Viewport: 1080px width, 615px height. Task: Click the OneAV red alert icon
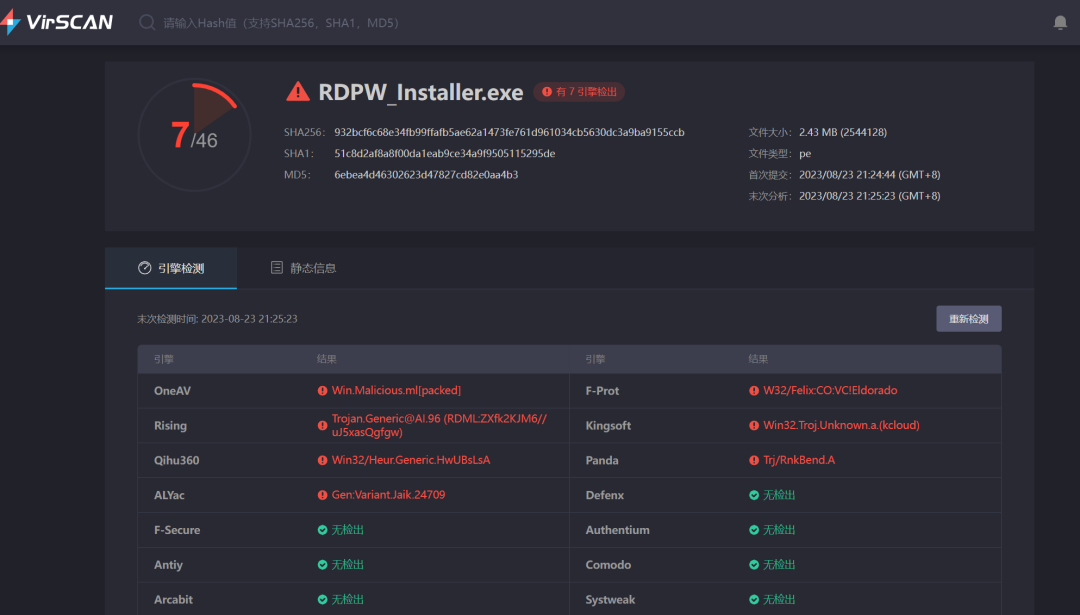[x=323, y=391]
